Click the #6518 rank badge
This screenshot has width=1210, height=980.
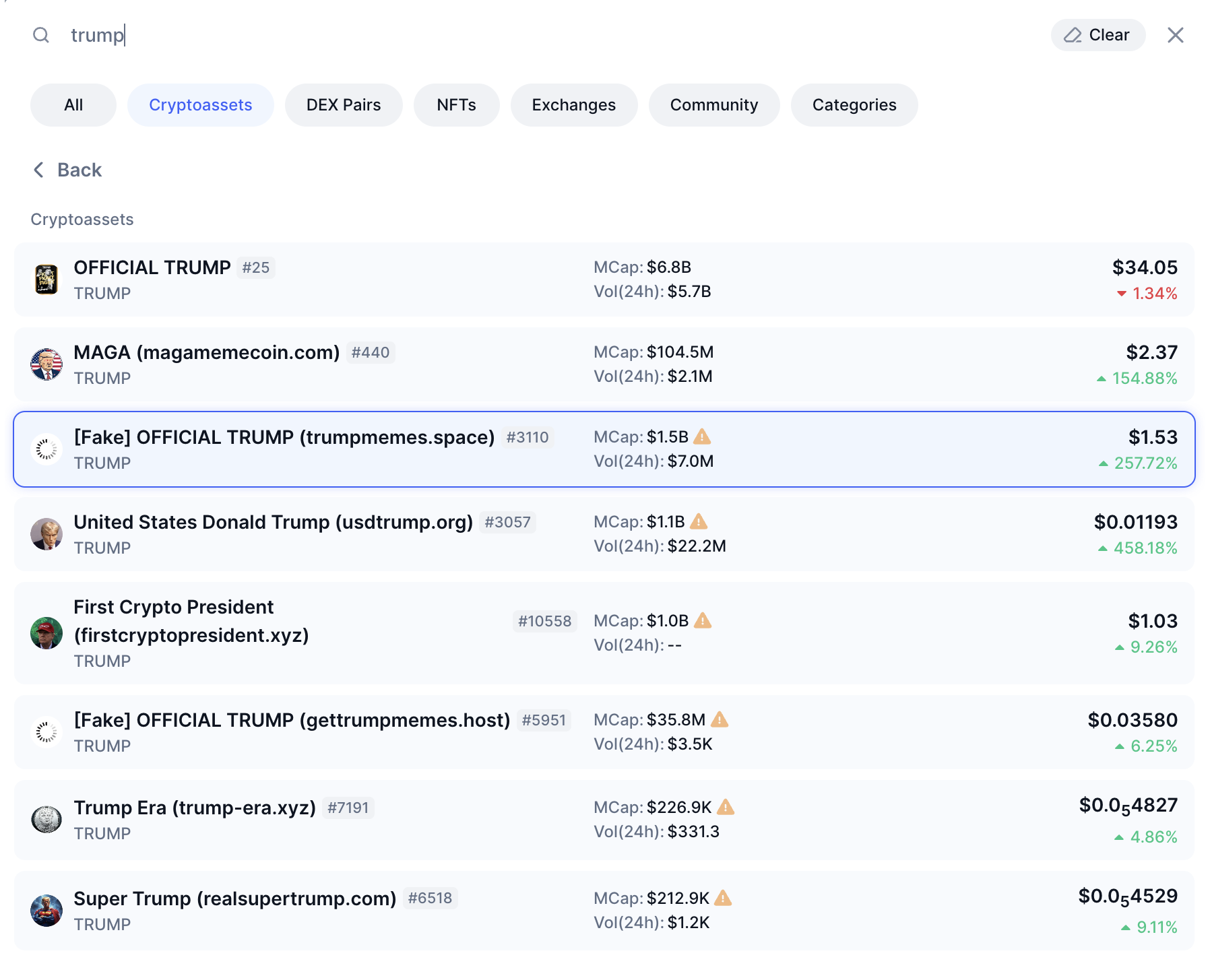click(431, 898)
